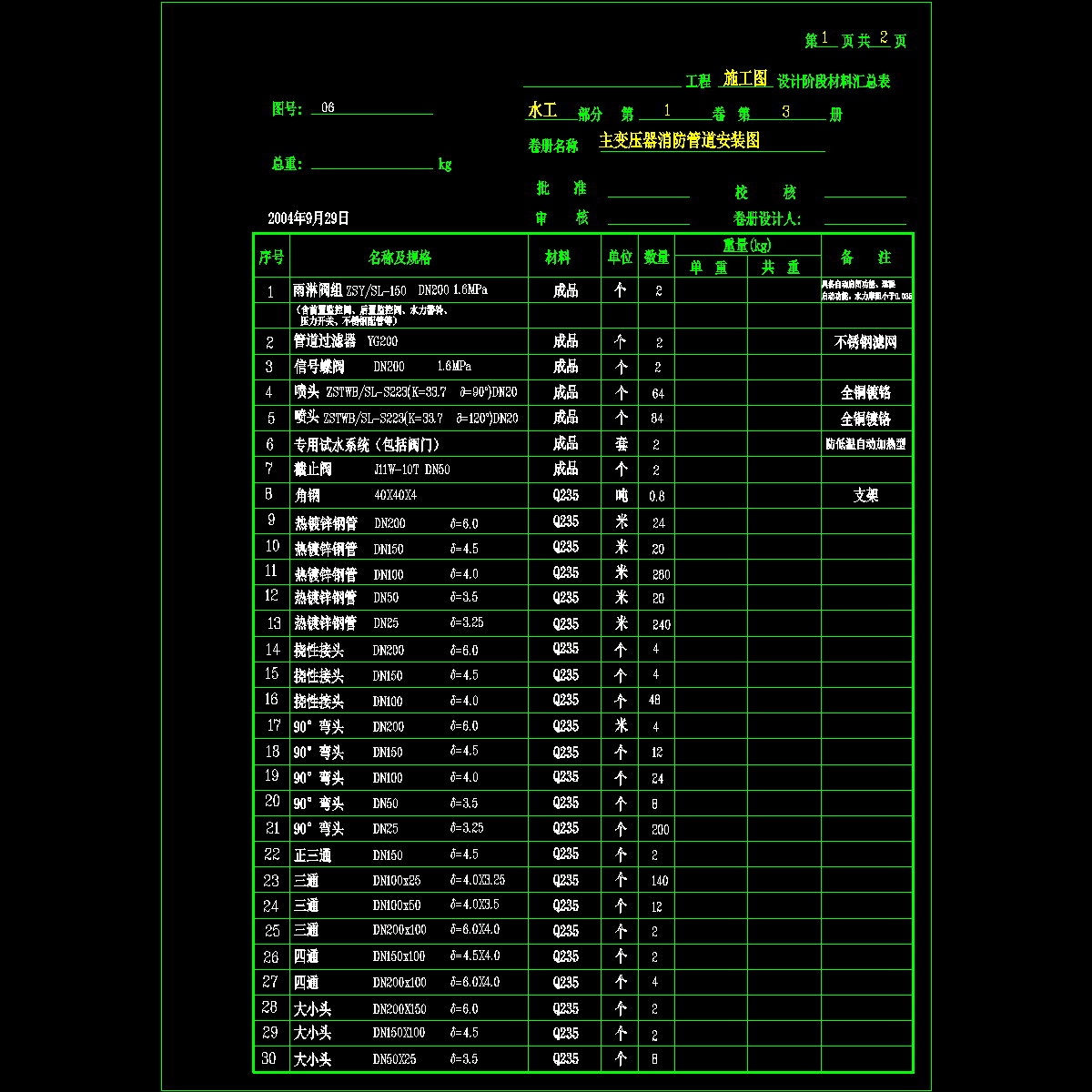Image resolution: width=1092 pixels, height=1092 pixels.
Task: Click the 水工 department text
Action: click(542, 110)
